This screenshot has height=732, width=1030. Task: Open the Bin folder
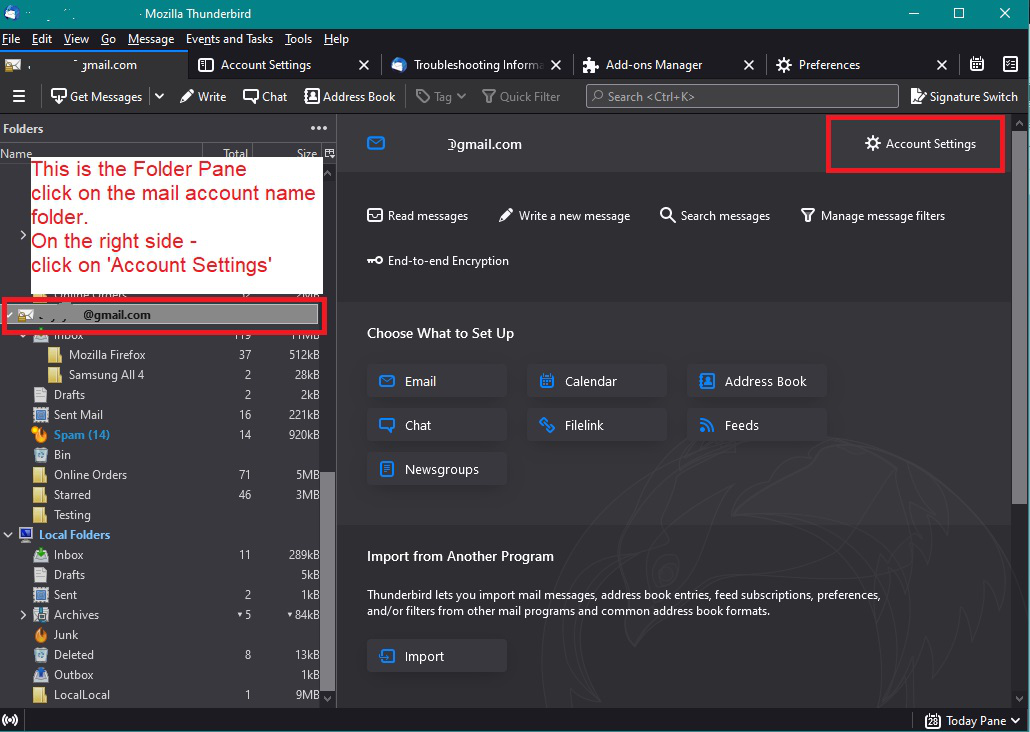point(62,455)
